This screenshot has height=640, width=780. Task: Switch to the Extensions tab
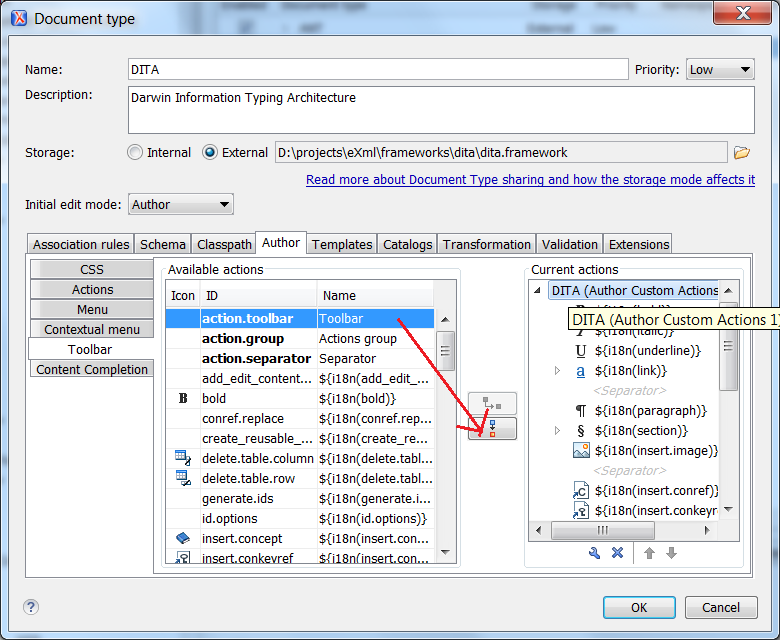[x=638, y=244]
